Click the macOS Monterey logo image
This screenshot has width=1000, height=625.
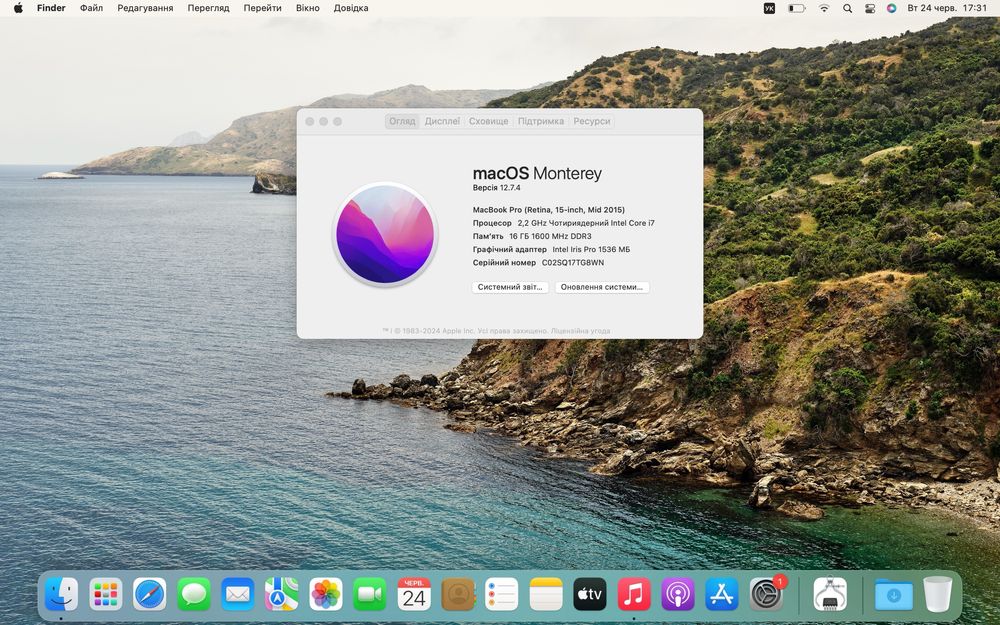pyautogui.click(x=385, y=234)
